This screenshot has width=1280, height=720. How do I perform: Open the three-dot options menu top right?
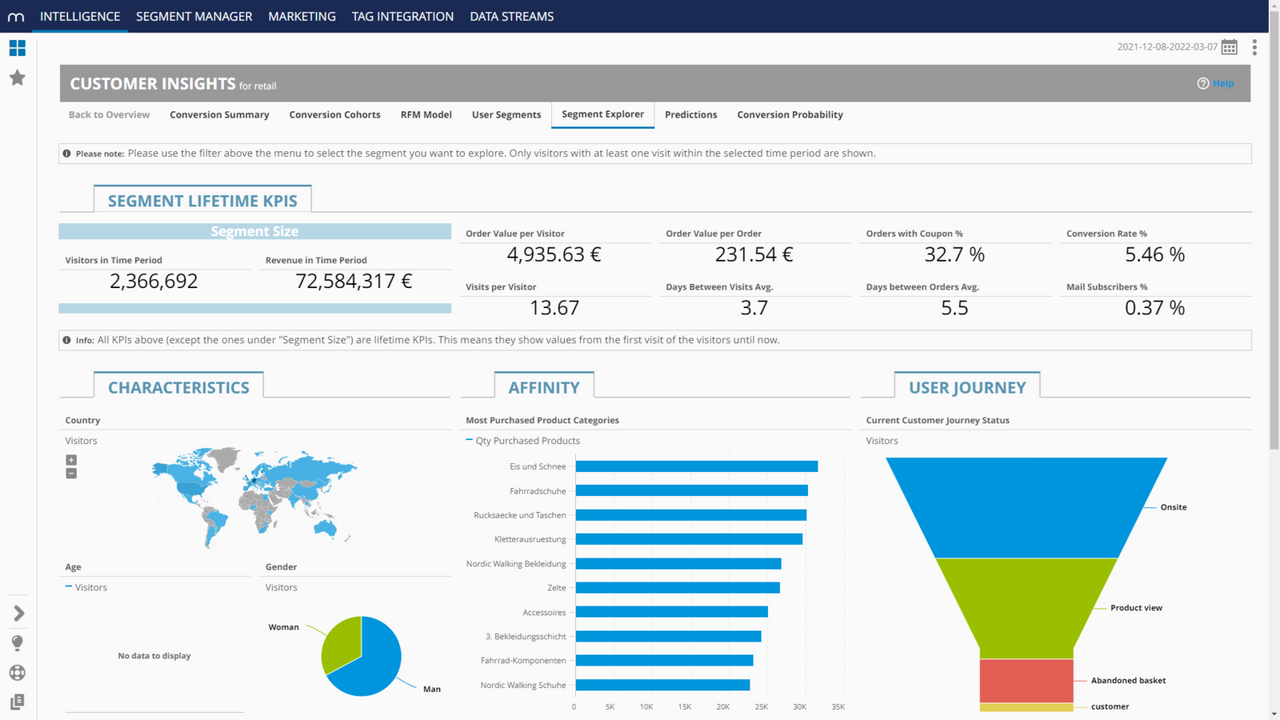[x=1255, y=46]
